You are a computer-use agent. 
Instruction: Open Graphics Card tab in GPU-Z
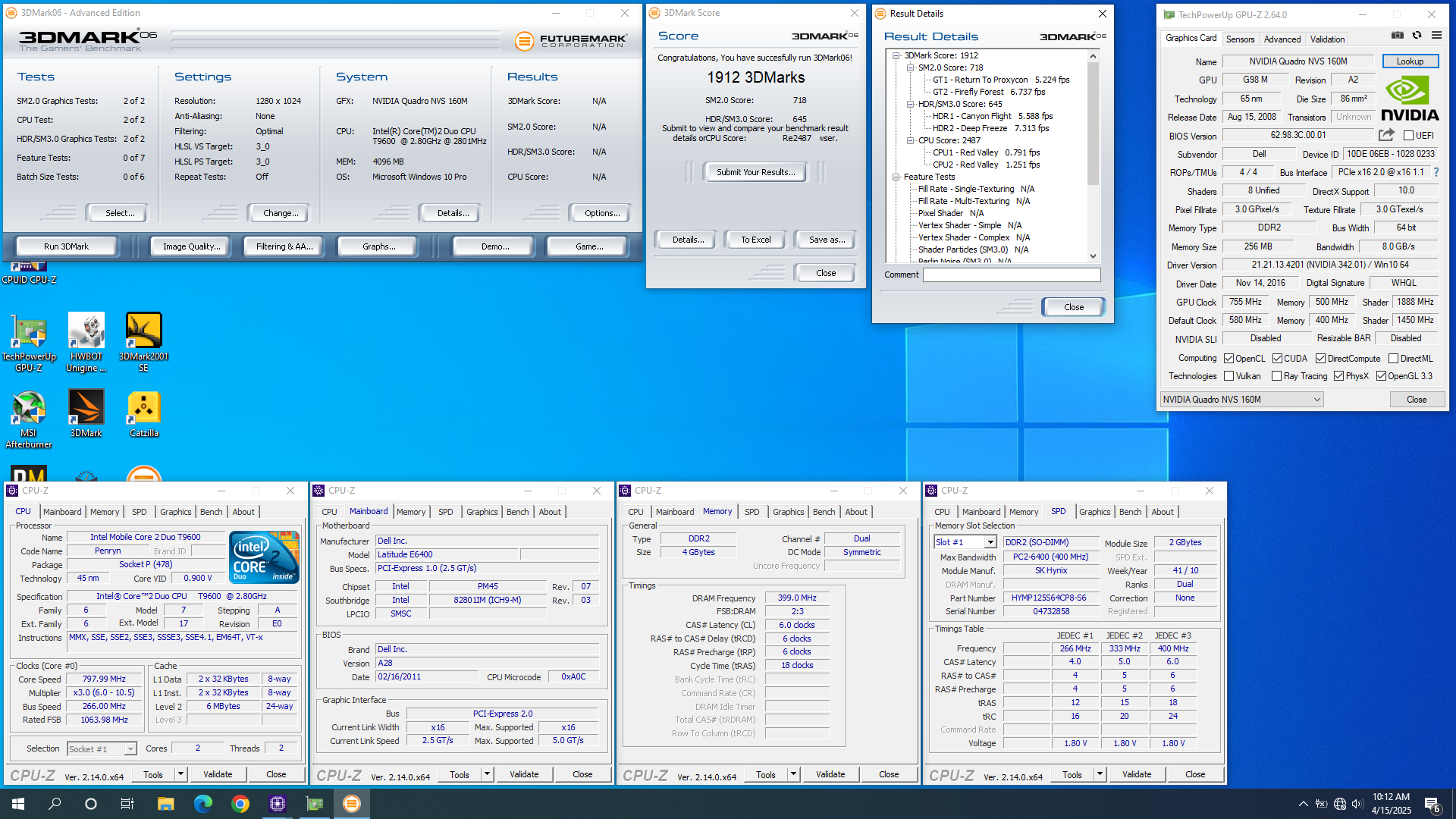[x=1191, y=38]
